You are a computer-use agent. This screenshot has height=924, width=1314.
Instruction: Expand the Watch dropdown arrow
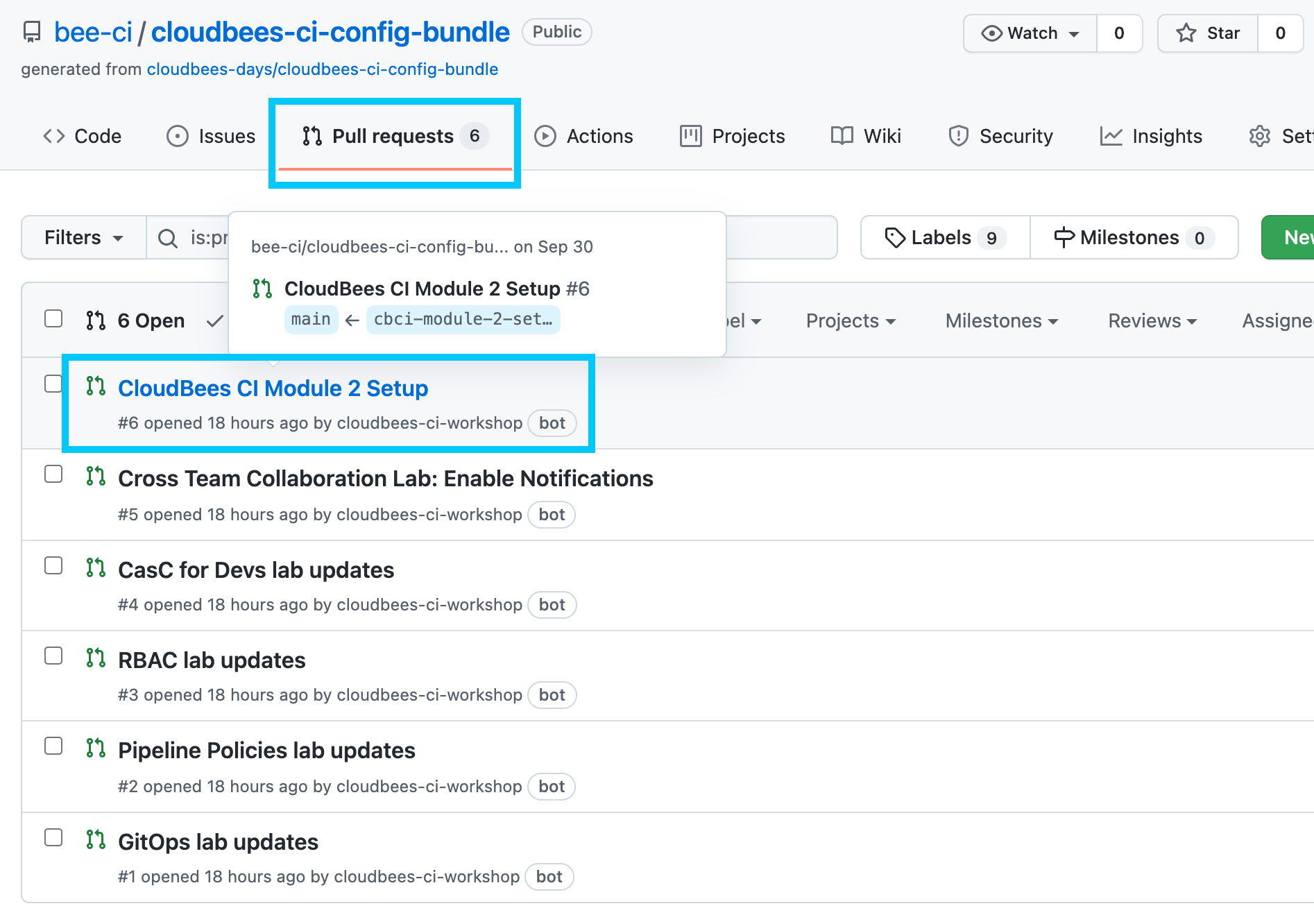pos(1074,33)
